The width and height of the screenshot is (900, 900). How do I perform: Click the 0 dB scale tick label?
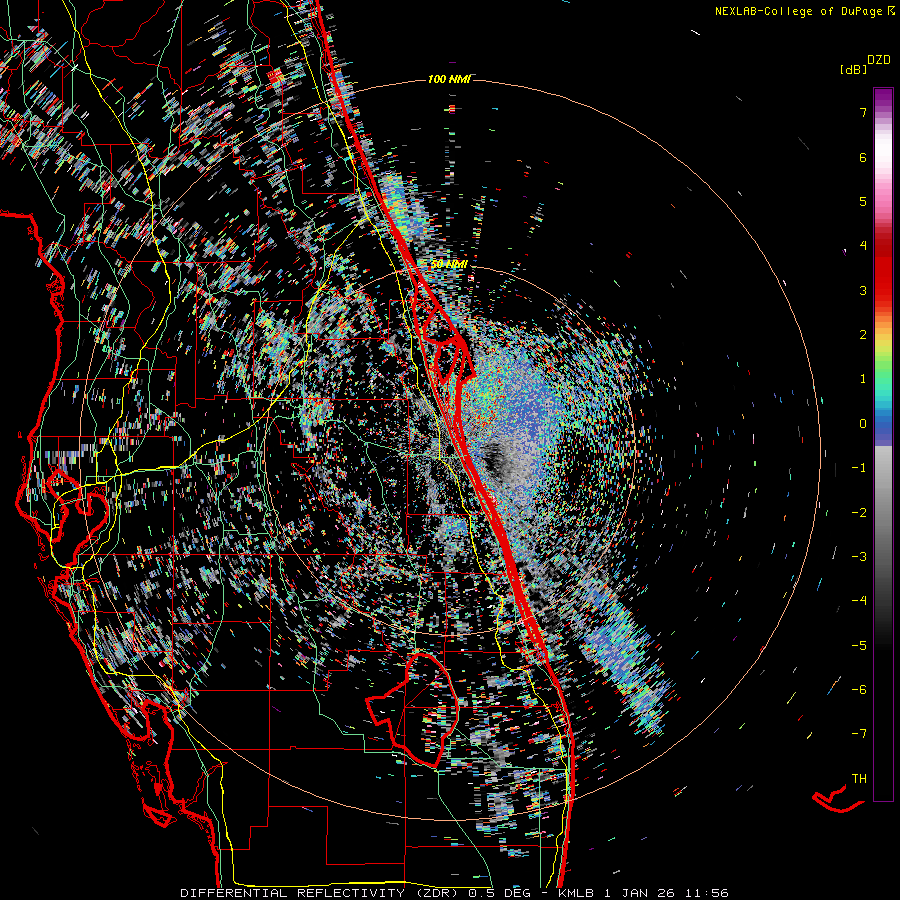(x=863, y=424)
